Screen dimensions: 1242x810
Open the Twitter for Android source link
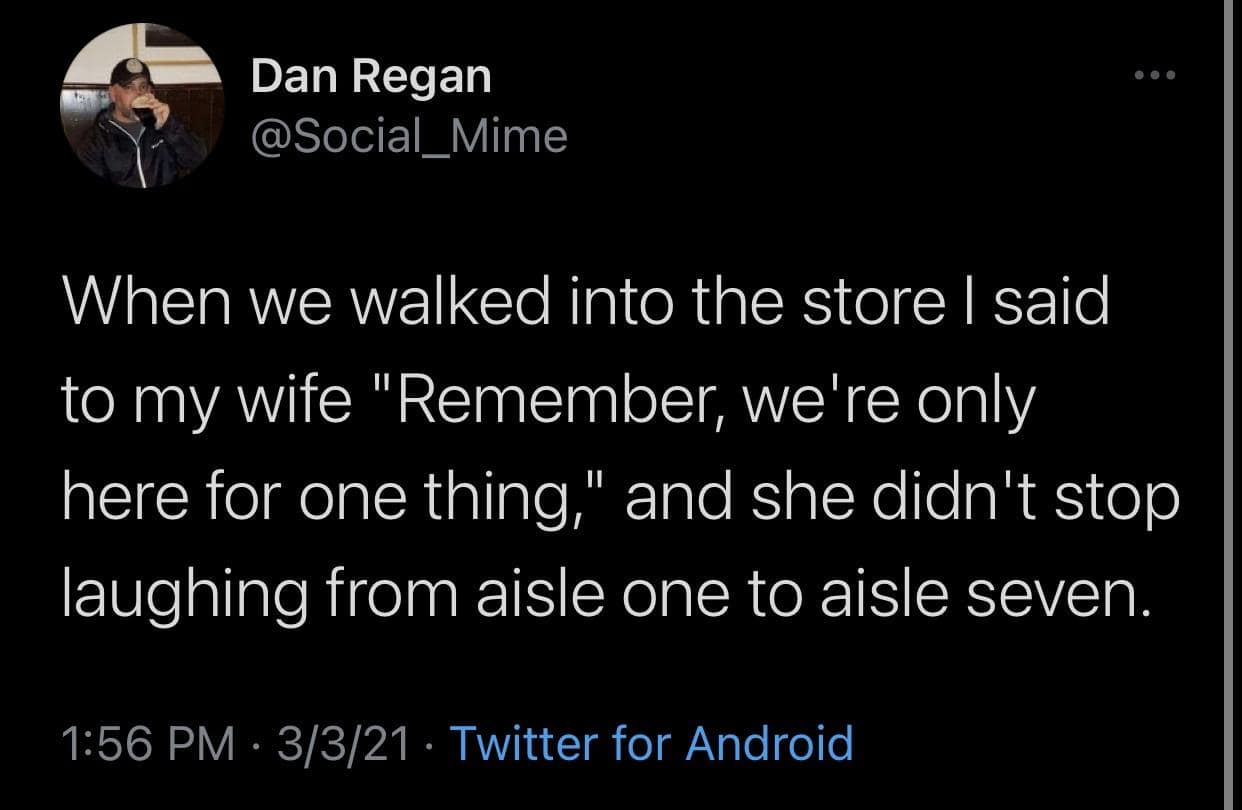click(652, 744)
